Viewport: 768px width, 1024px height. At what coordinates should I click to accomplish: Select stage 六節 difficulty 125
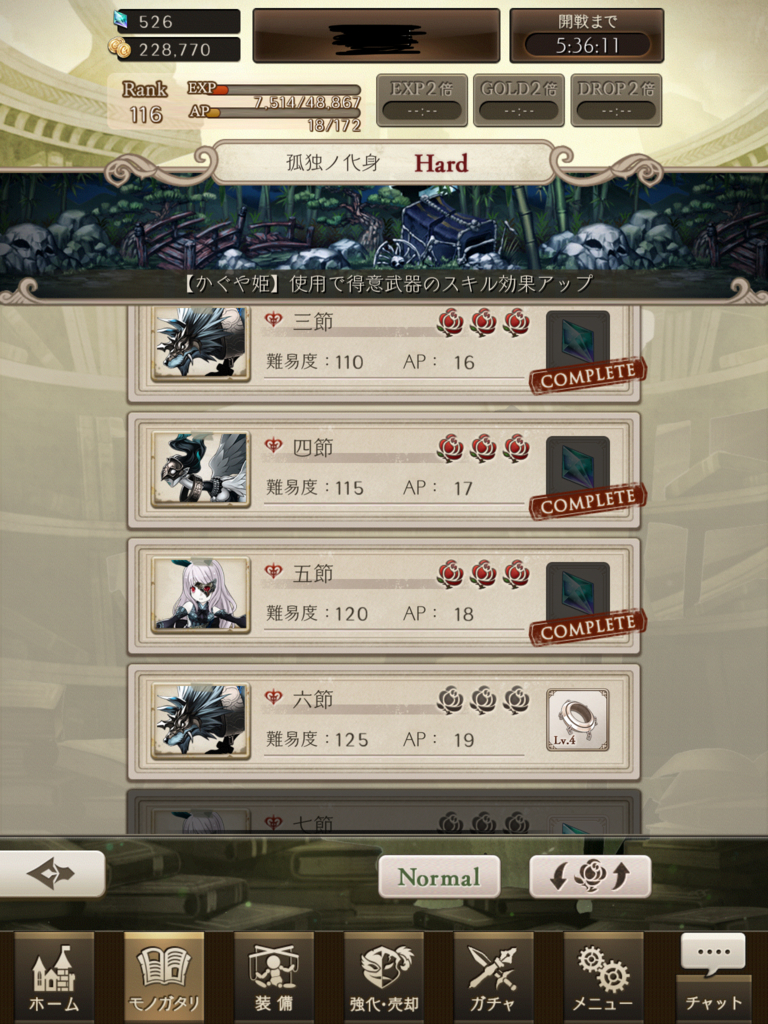point(383,722)
